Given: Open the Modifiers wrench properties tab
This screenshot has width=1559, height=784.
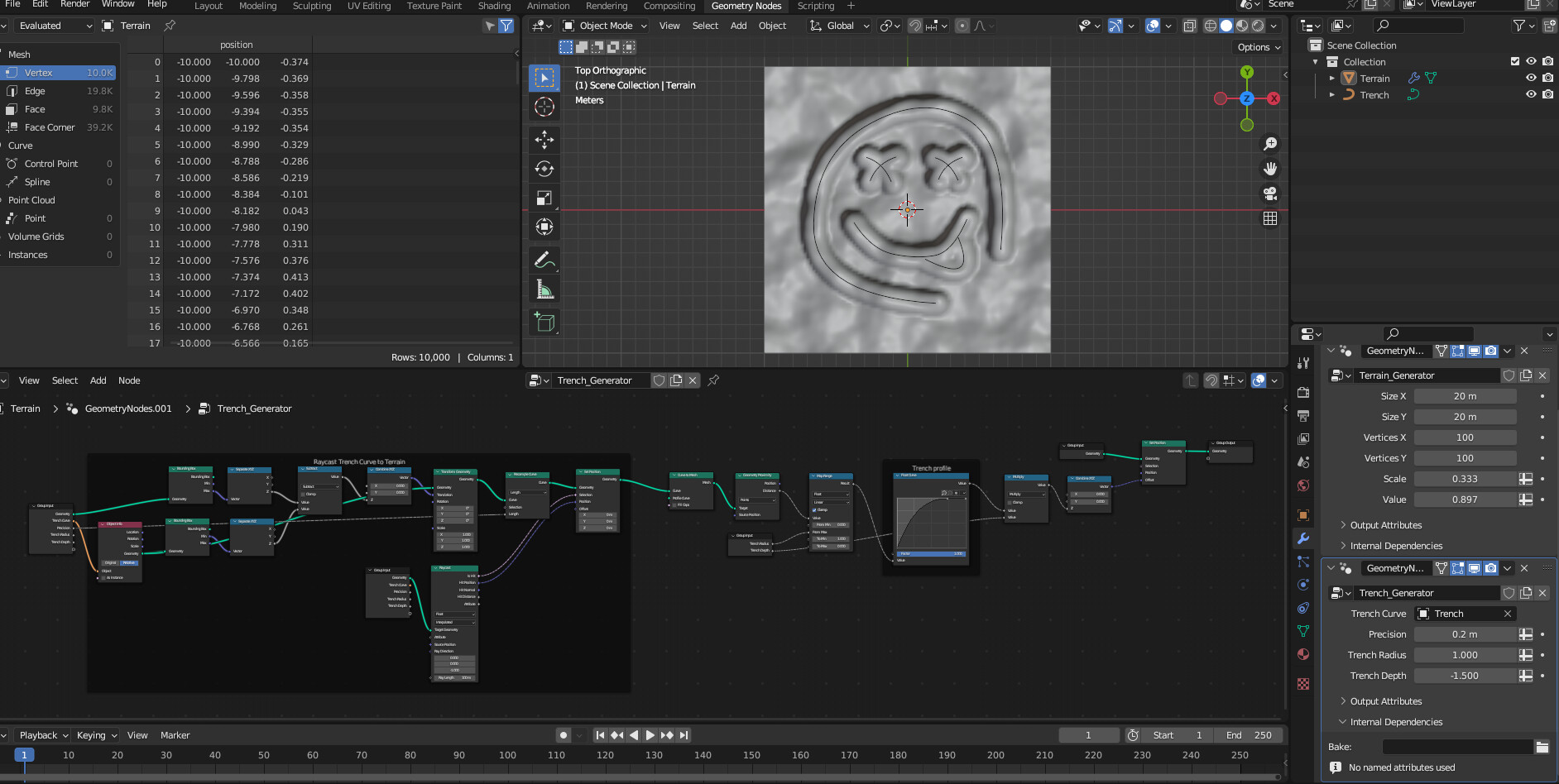Looking at the screenshot, I should coord(1303,538).
